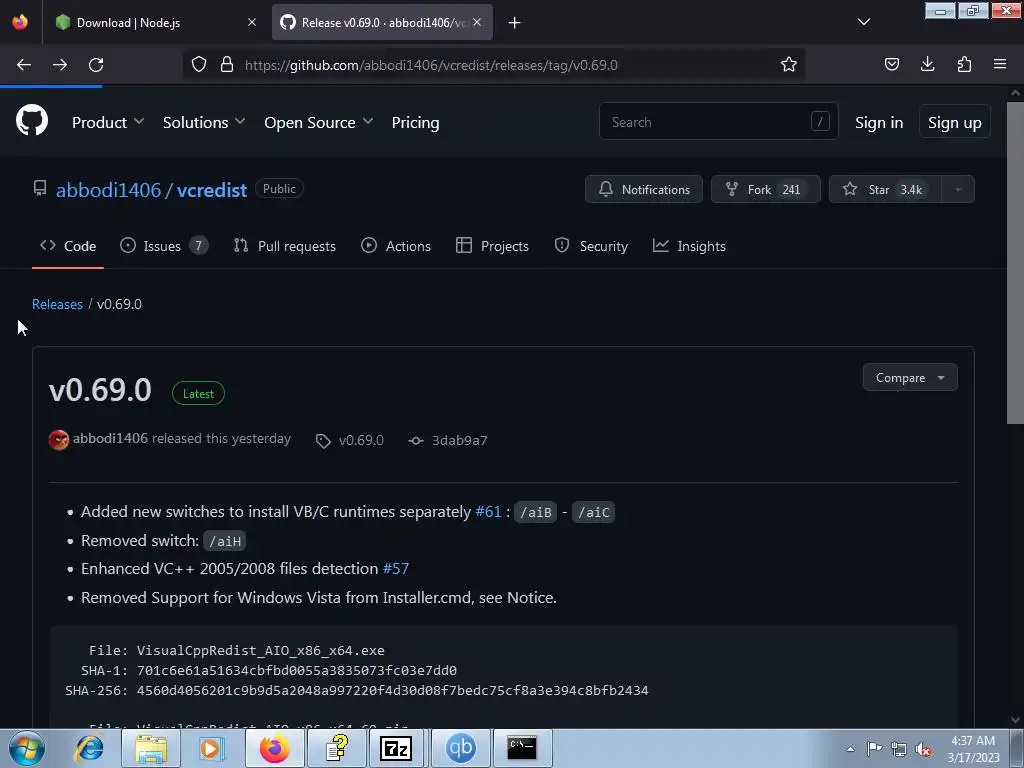Star the vcredist repository
1024x768 pixels.
[885, 189]
